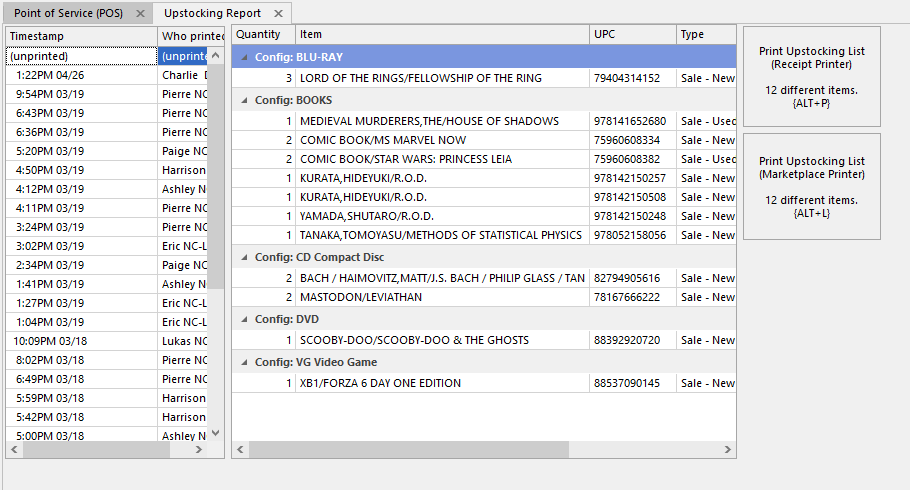Click the timestamp list vertical scrollbar thumb
This screenshot has width=910, height=490.
click(215, 176)
